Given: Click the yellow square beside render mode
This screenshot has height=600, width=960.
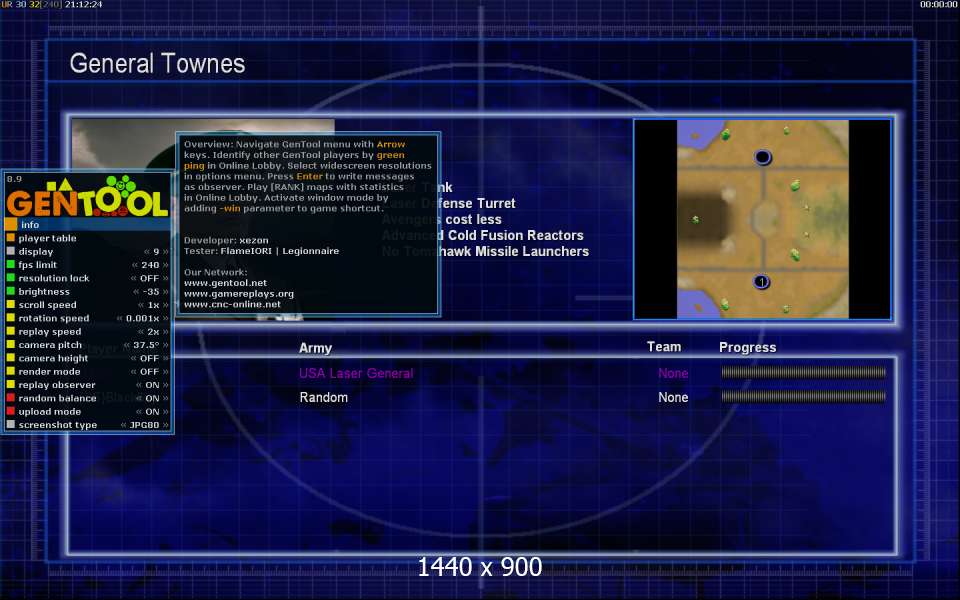Looking at the screenshot, I should tap(10, 372).
